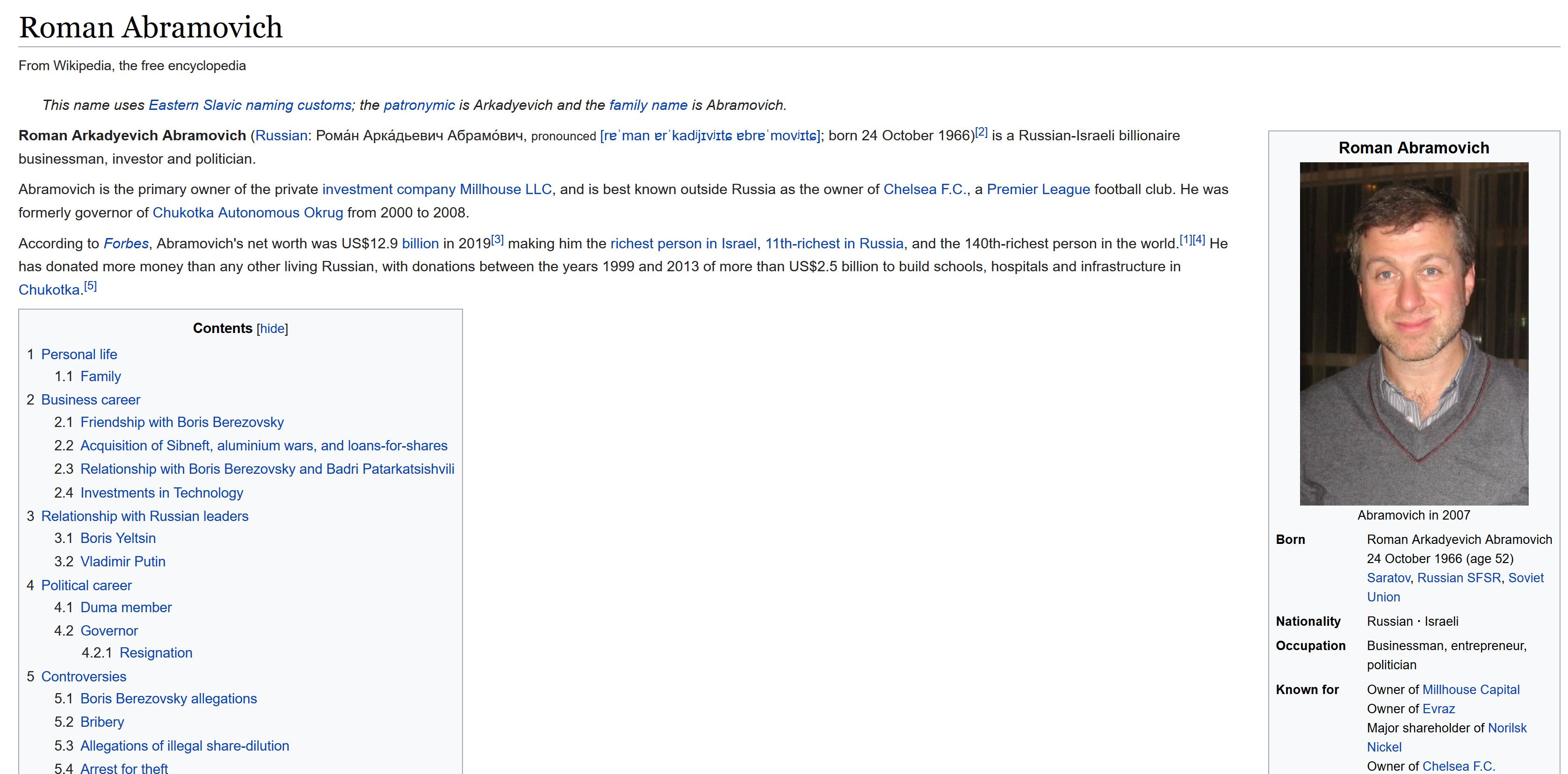Open Chelsea F.C. link in intro paragraph
The image size is (1568, 774).
[924, 189]
